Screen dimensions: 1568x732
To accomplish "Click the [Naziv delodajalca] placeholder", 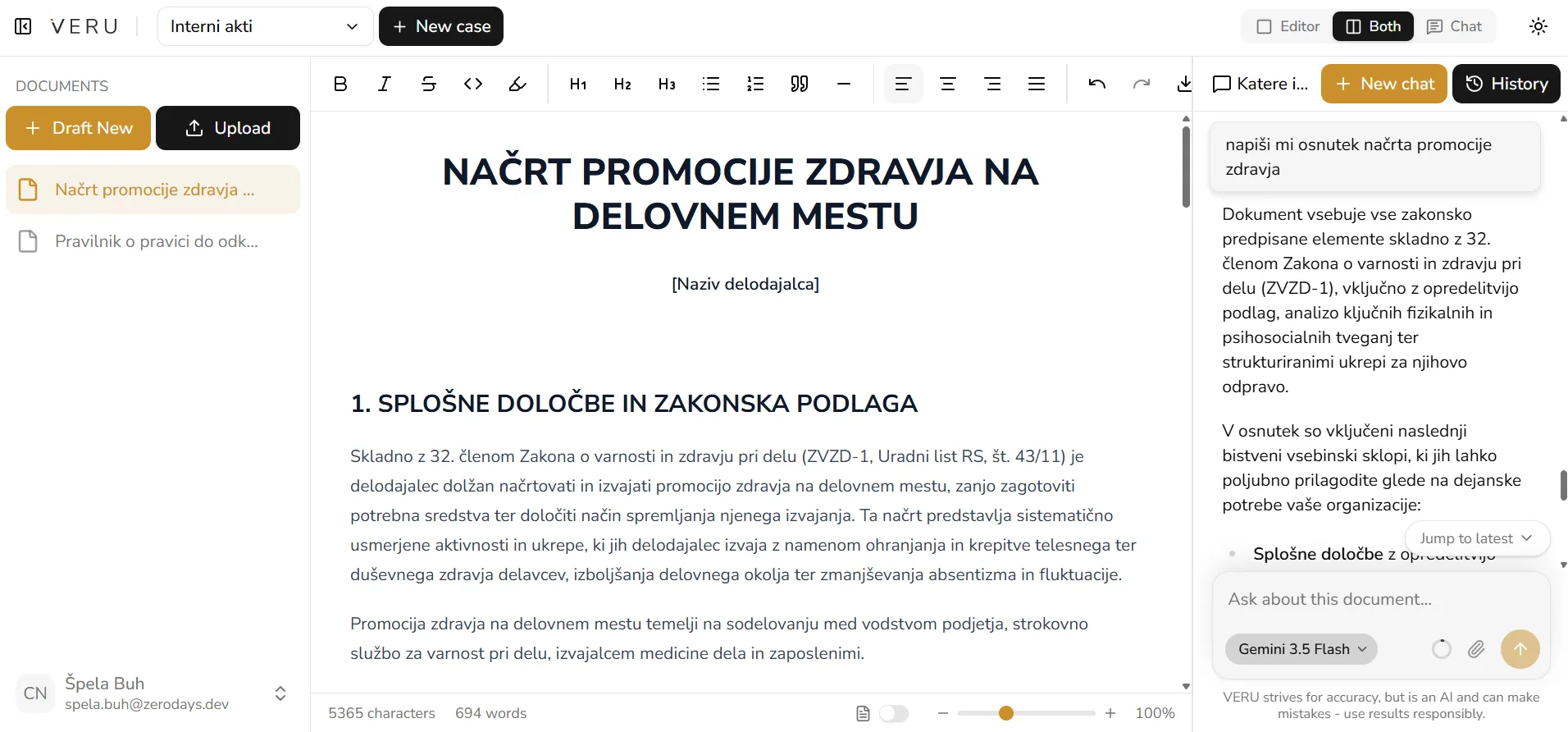I will coord(745,284).
